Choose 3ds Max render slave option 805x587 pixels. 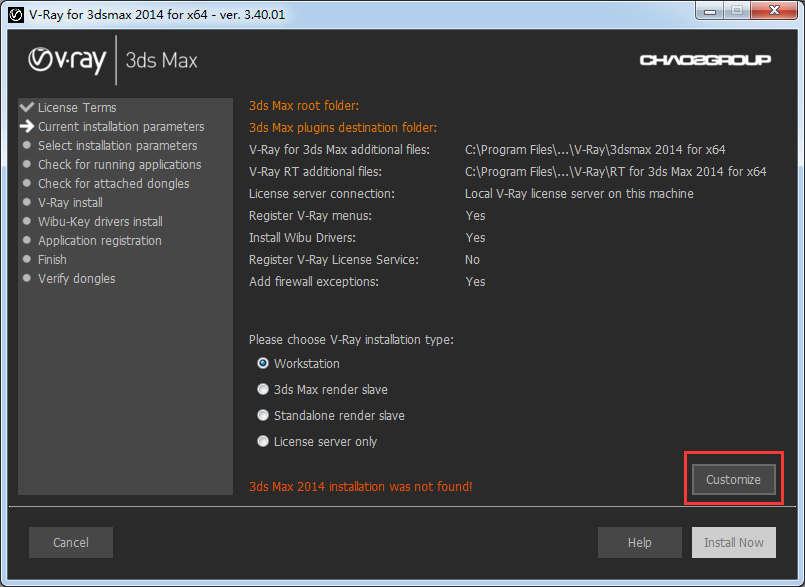click(264, 390)
